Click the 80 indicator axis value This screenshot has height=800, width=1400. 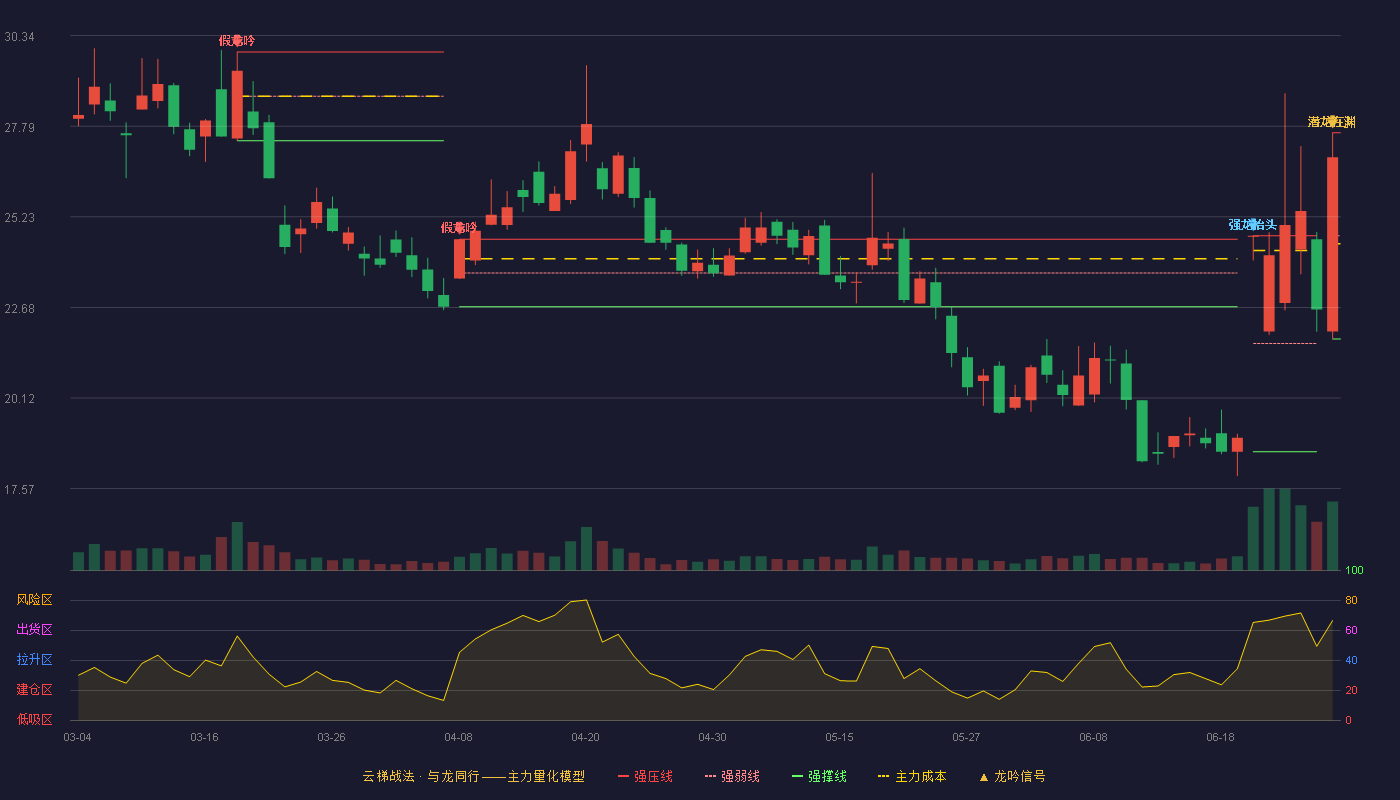[x=1351, y=600]
